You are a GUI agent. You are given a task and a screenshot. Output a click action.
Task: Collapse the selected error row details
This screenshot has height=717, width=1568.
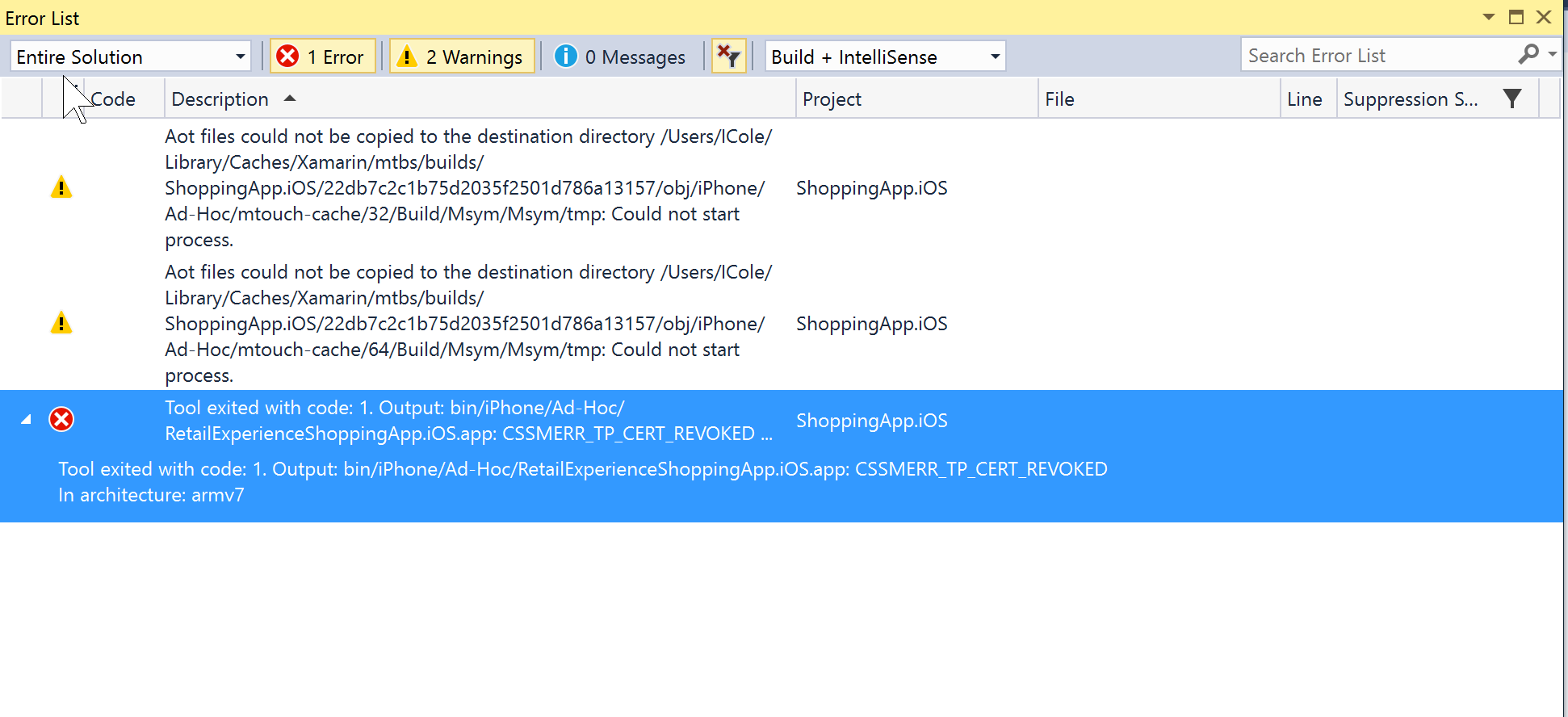(26, 419)
